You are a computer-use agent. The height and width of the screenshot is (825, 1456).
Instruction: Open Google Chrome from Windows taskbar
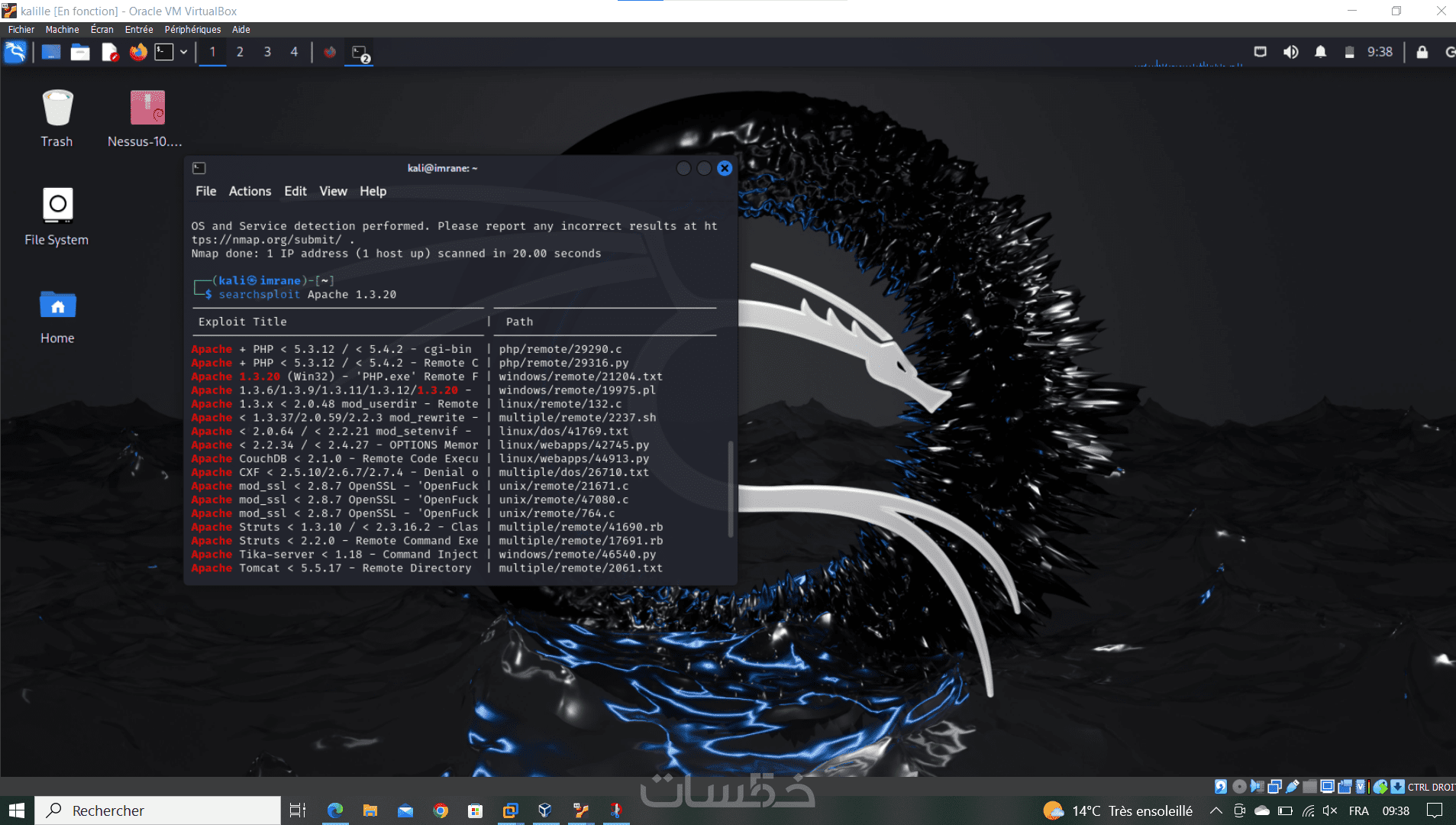tap(441, 810)
